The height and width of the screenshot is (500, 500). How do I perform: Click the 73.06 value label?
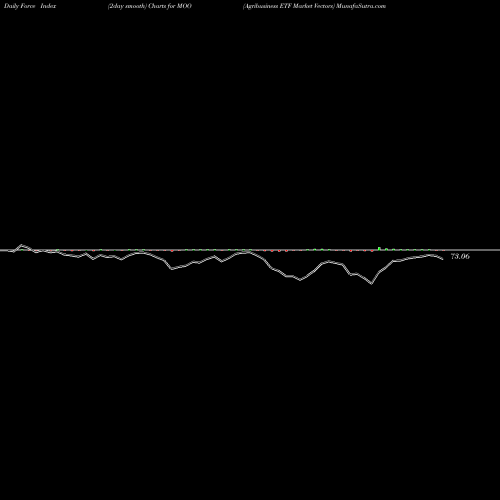[x=460, y=256]
